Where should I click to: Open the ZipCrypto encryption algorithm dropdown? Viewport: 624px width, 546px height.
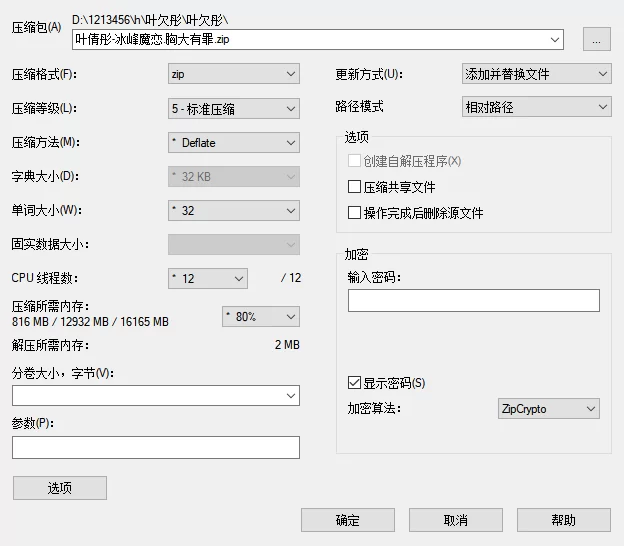tap(548, 408)
